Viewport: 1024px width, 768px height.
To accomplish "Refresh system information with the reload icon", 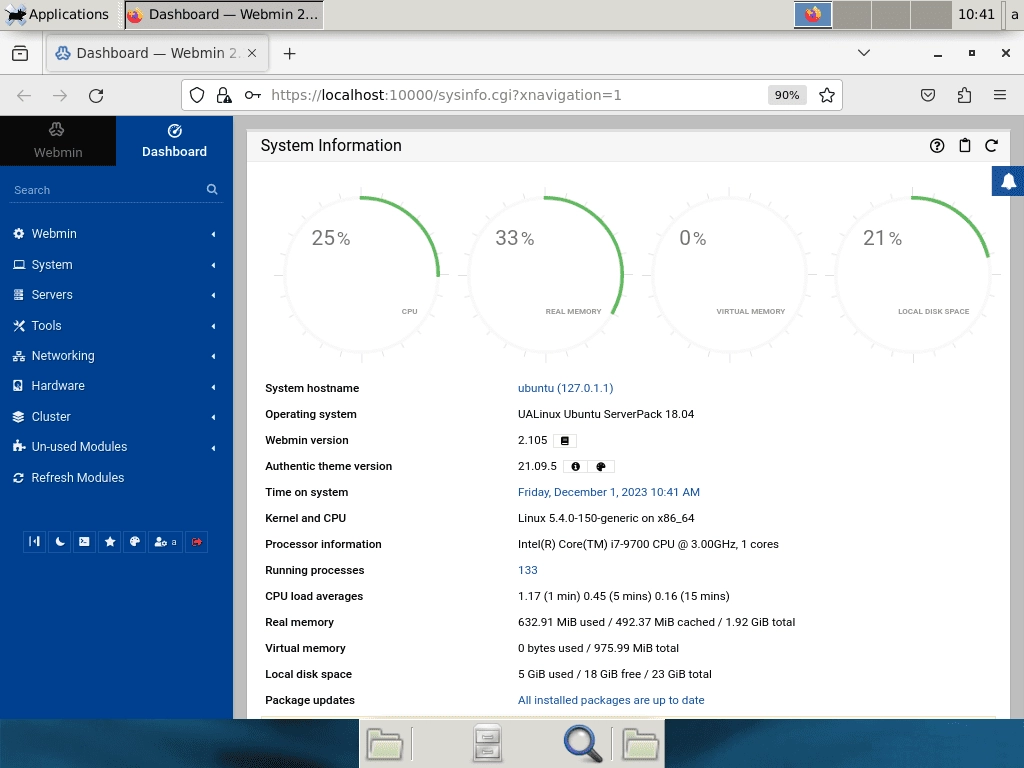I will (991, 146).
